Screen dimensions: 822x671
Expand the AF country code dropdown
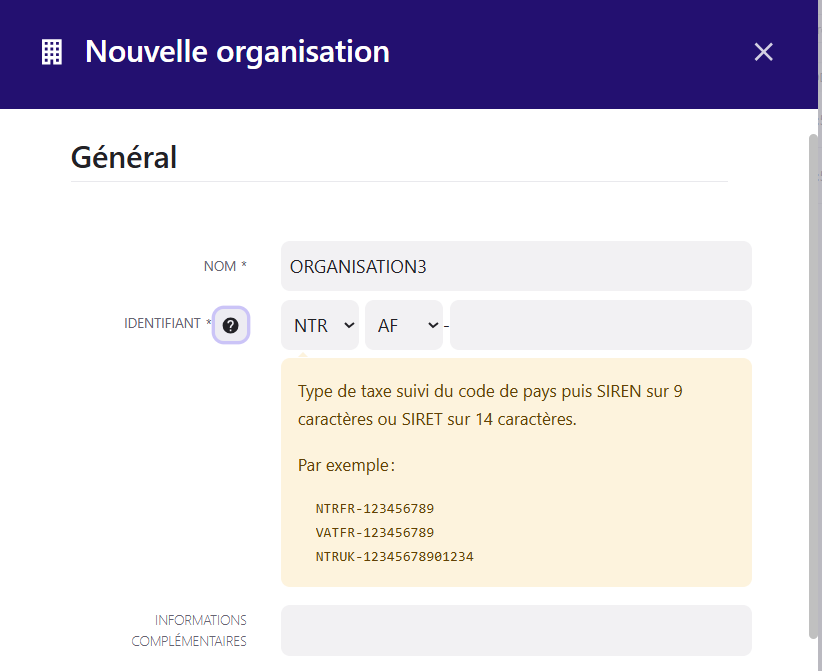(404, 325)
